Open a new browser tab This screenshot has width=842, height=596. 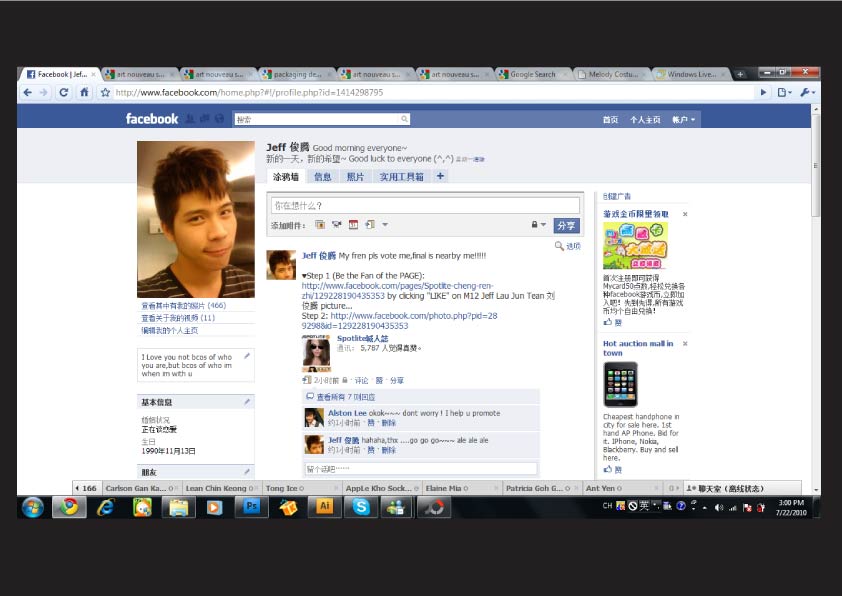(x=740, y=74)
